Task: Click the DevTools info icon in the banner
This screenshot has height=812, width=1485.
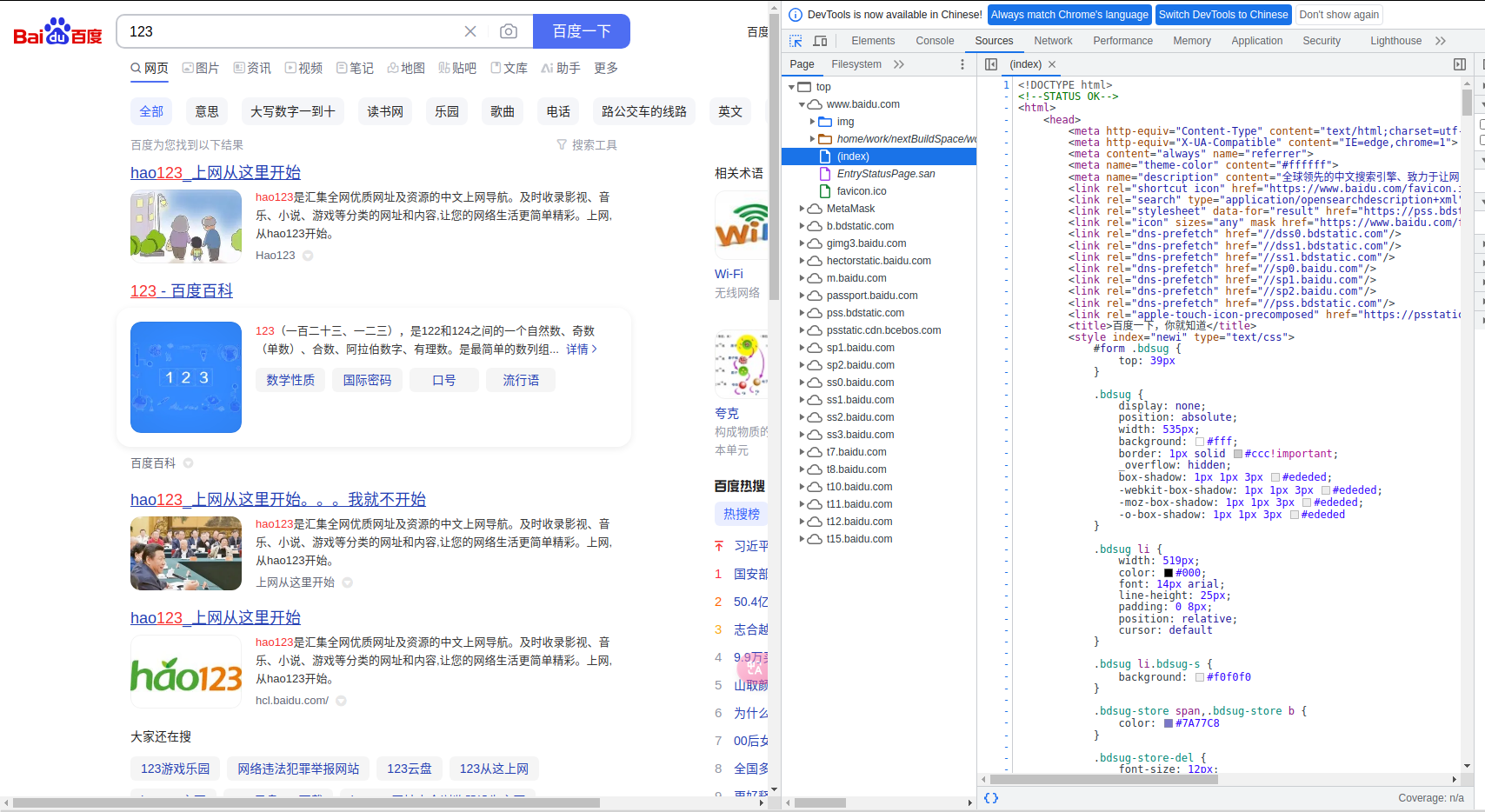Action: (795, 15)
